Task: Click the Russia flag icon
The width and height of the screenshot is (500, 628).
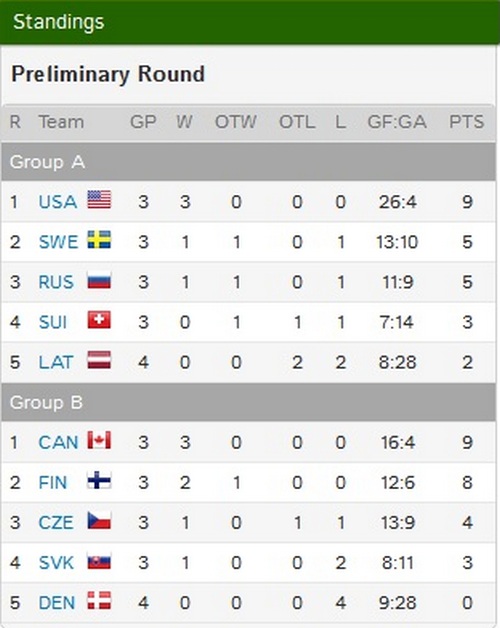Action: (x=99, y=280)
